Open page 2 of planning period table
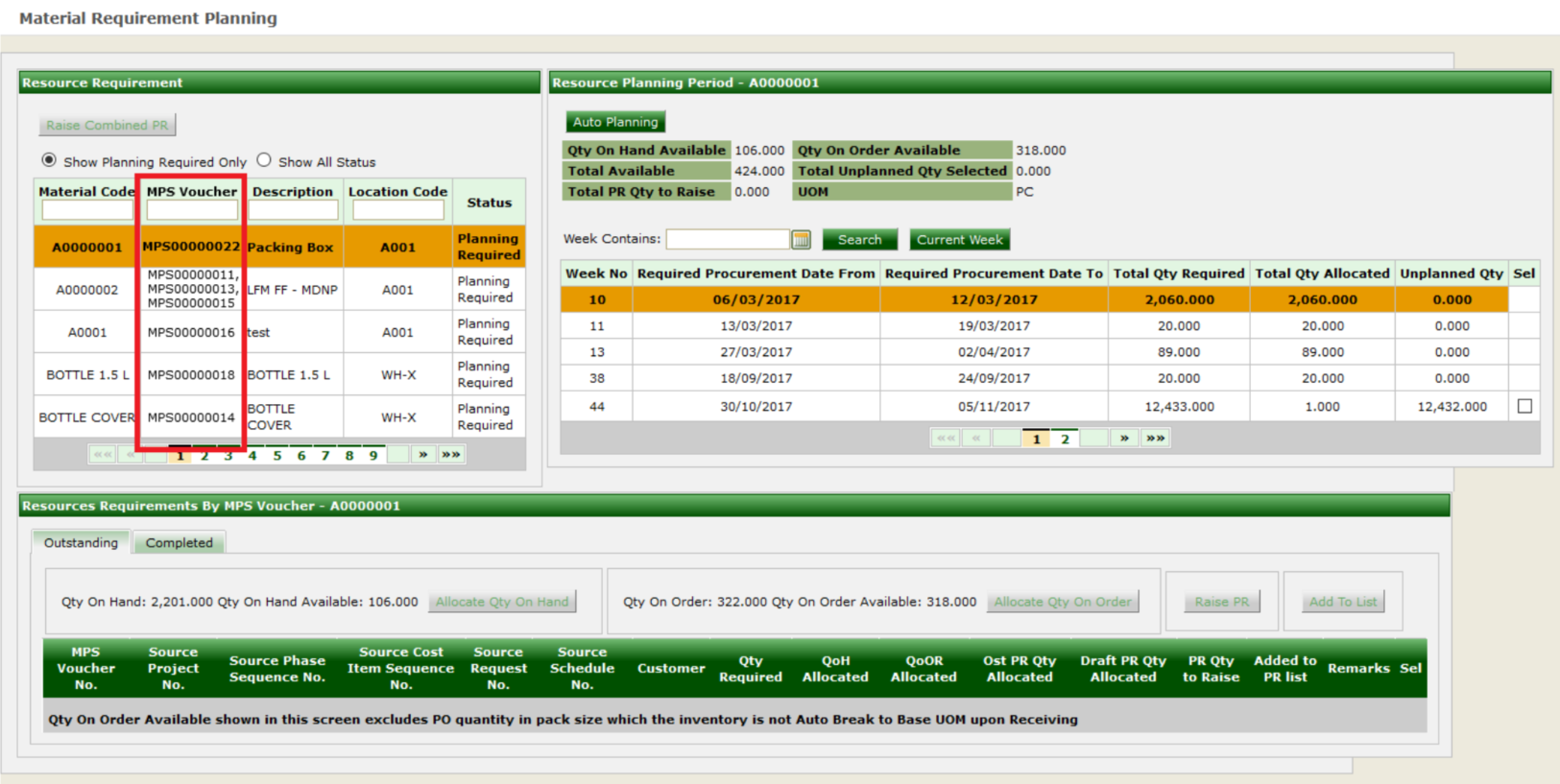The width and height of the screenshot is (1560, 784). (x=1065, y=440)
